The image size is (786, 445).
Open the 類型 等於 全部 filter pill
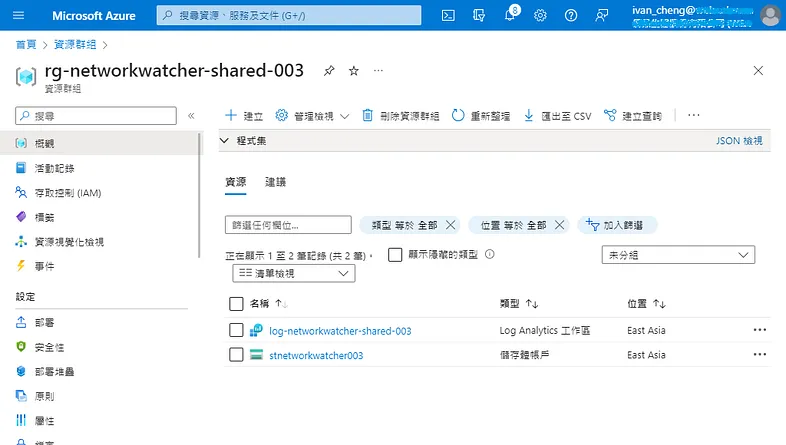(x=404, y=226)
